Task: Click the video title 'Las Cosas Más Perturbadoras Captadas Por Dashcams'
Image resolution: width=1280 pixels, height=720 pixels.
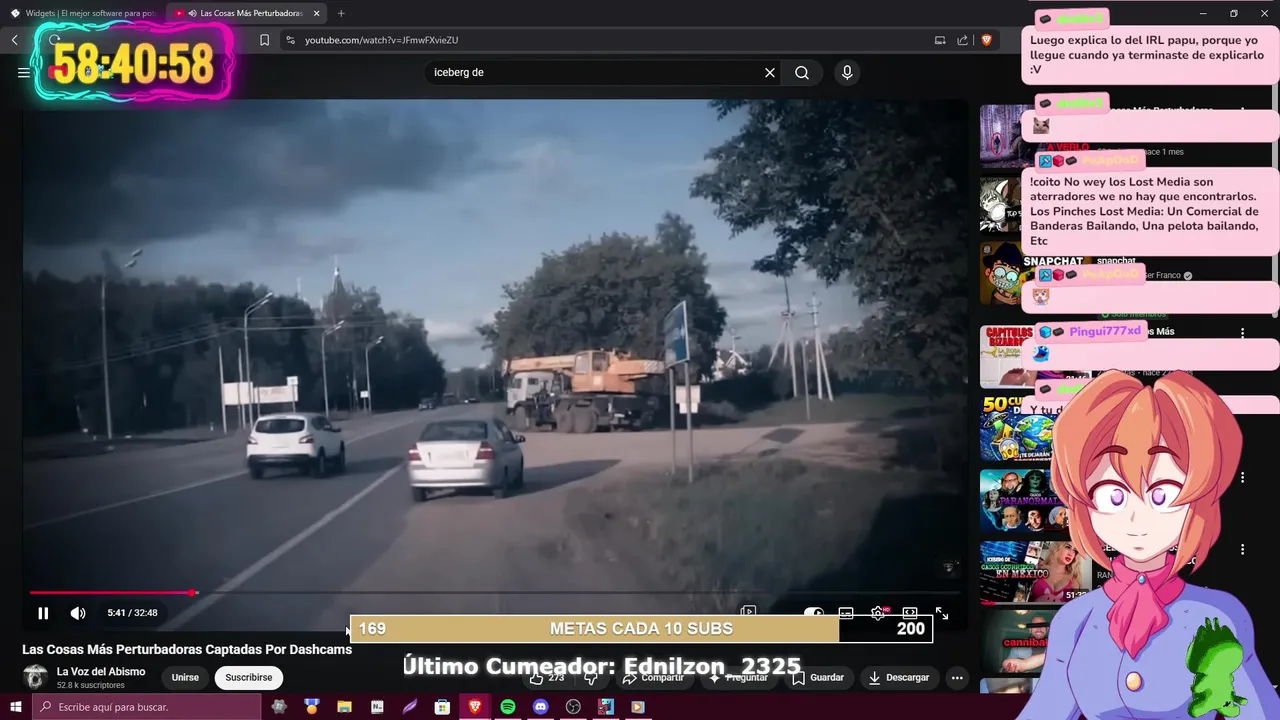Action: [187, 649]
